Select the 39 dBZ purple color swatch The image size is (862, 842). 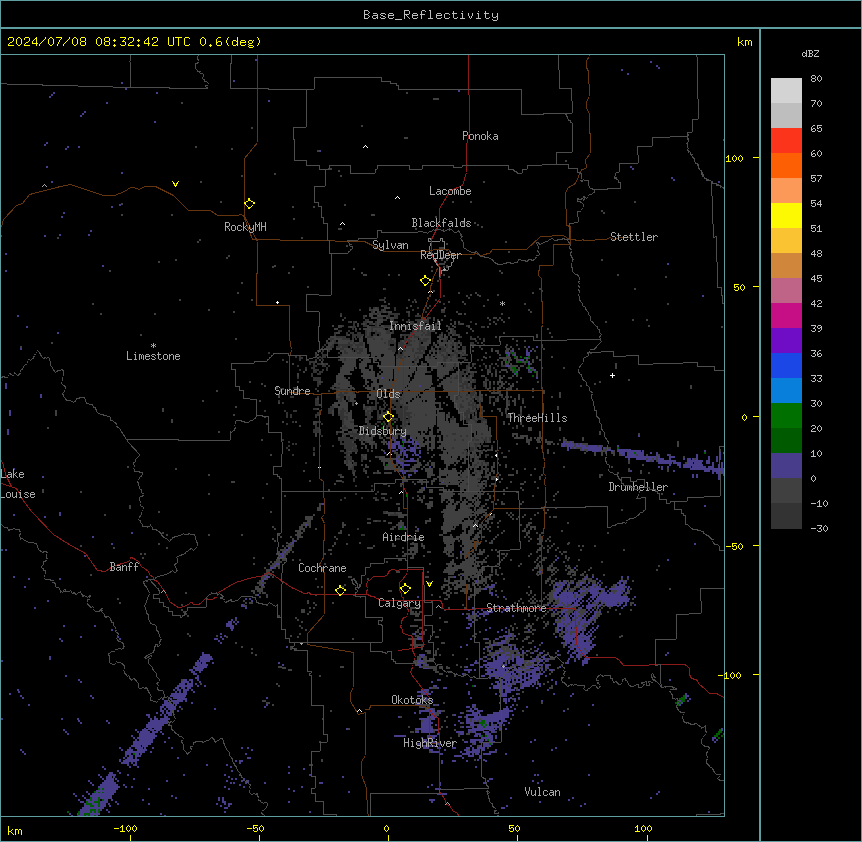pyautogui.click(x=786, y=340)
